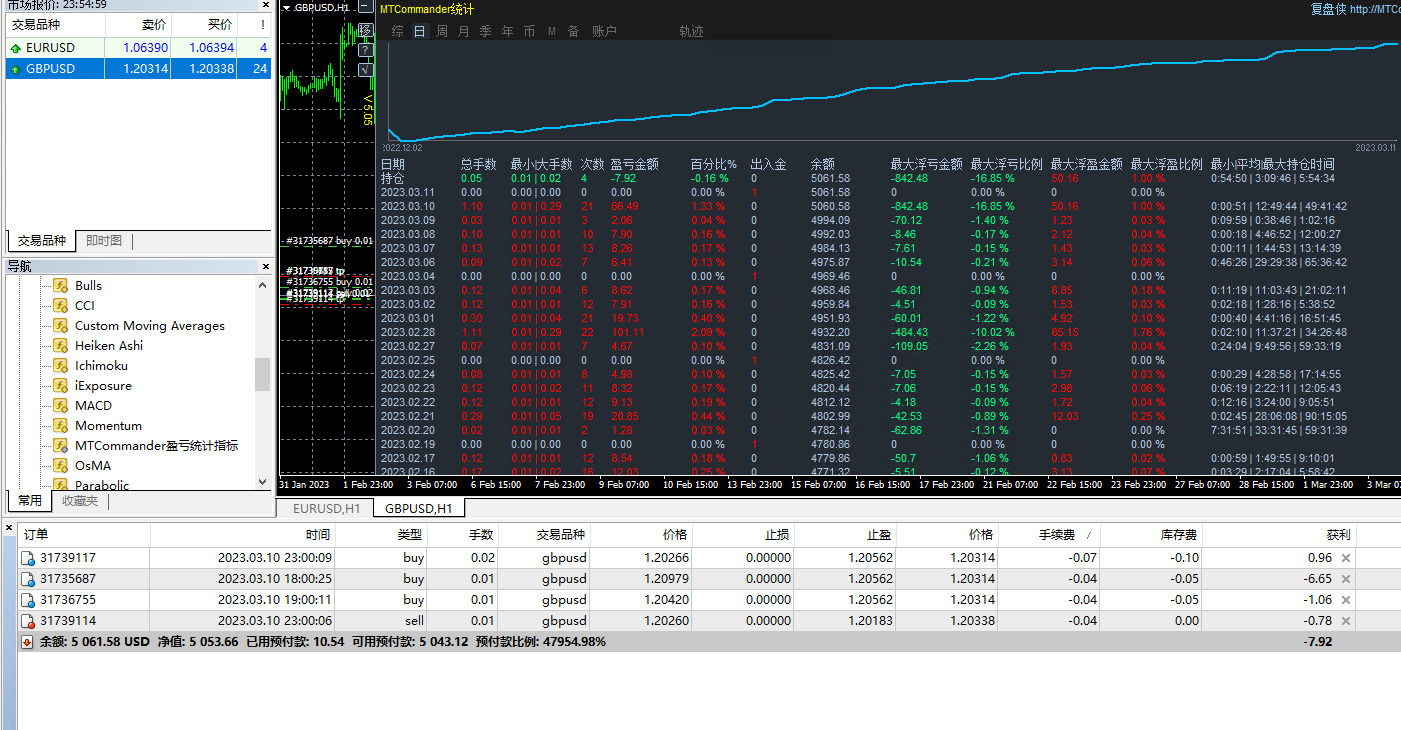Click the EURUSD up-arrow symbol icon

(x=15, y=48)
